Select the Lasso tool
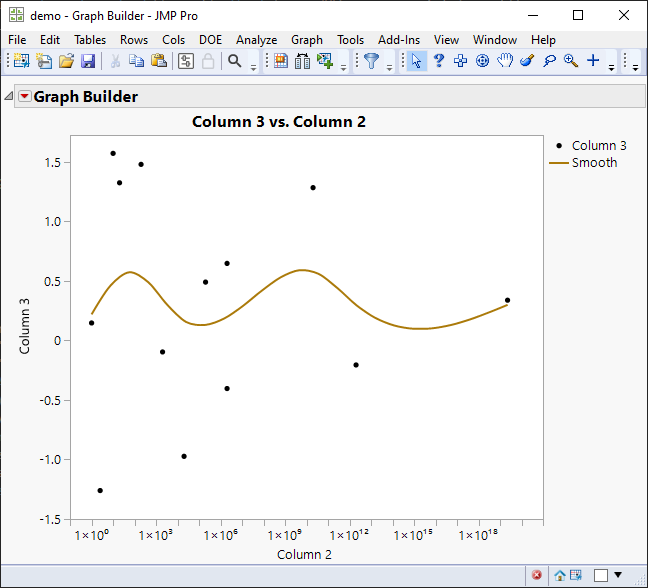This screenshot has height=588, width=648. (x=549, y=61)
